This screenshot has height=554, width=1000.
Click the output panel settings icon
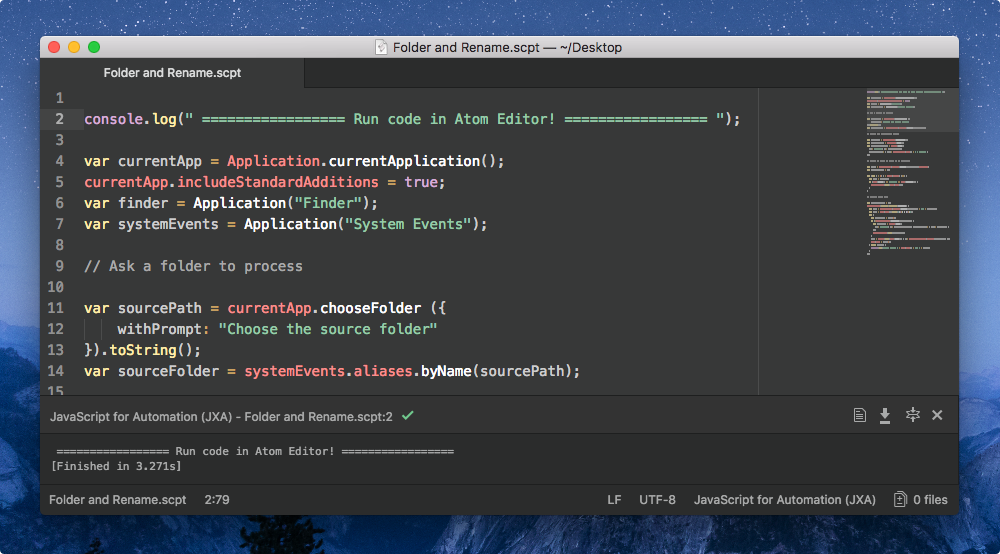[911, 415]
